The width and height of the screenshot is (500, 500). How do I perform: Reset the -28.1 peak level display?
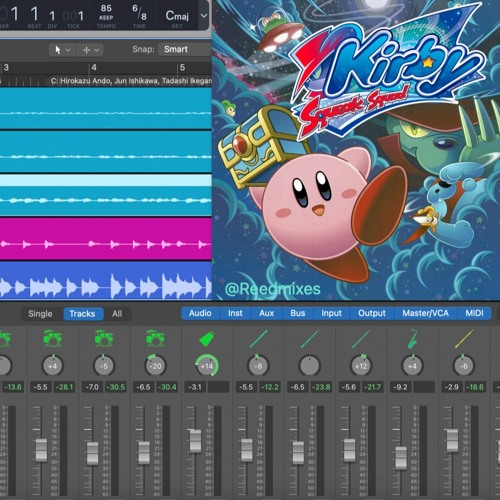coord(65,387)
